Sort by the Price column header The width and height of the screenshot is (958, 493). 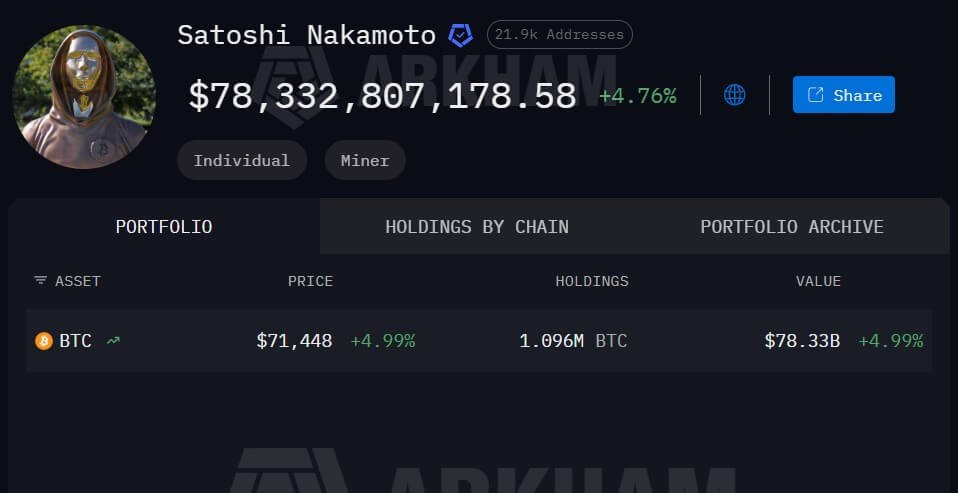coord(310,281)
